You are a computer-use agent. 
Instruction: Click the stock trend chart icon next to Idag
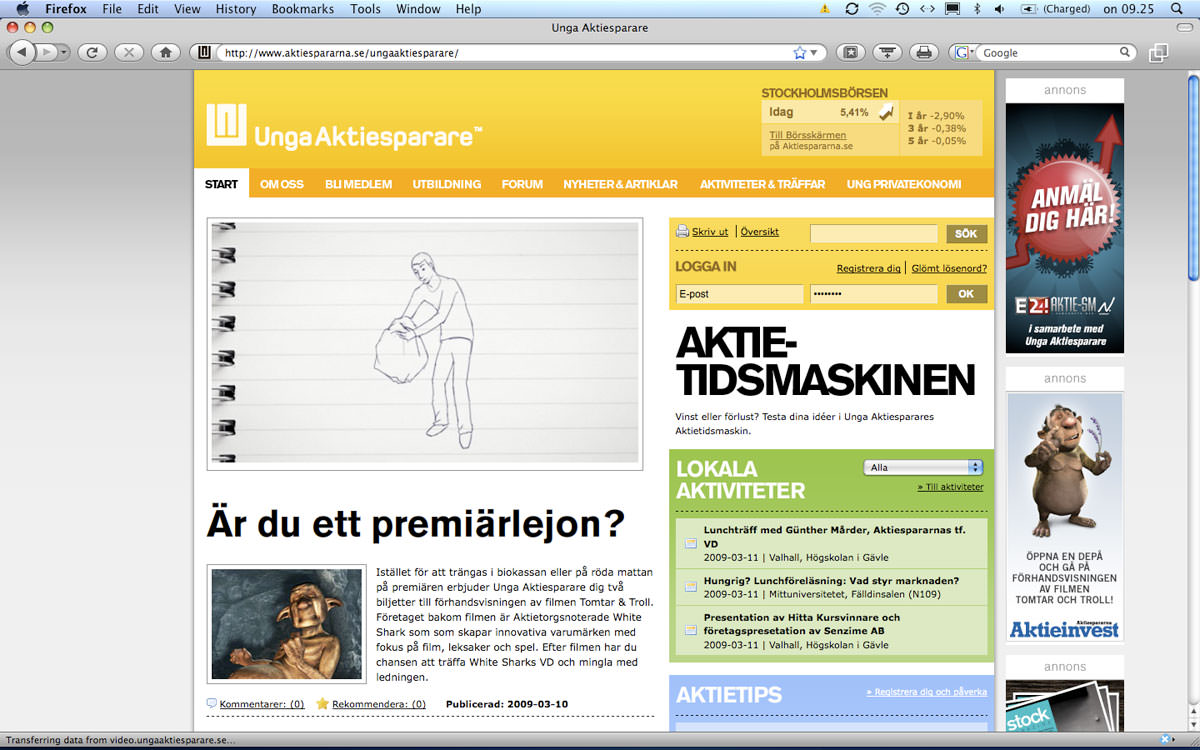(x=885, y=113)
